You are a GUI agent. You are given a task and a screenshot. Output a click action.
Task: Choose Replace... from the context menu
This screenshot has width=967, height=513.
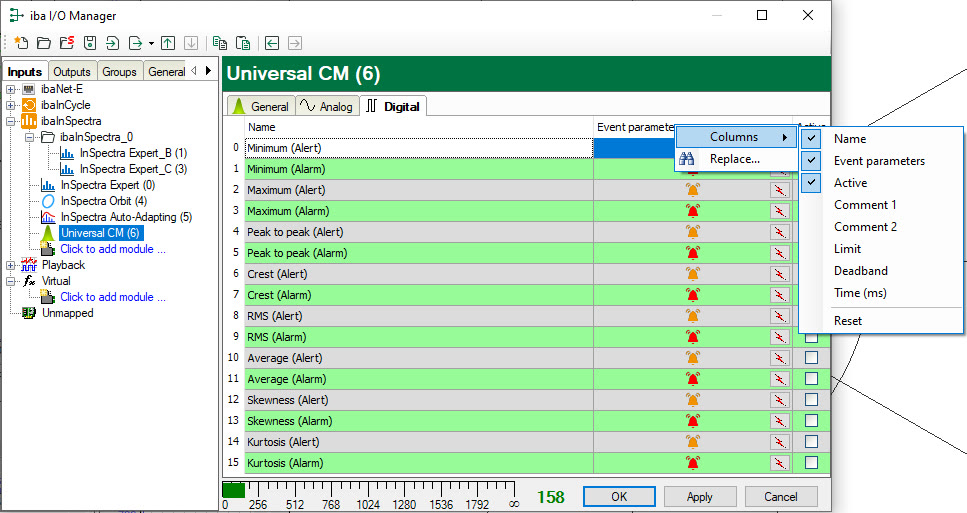[737, 159]
